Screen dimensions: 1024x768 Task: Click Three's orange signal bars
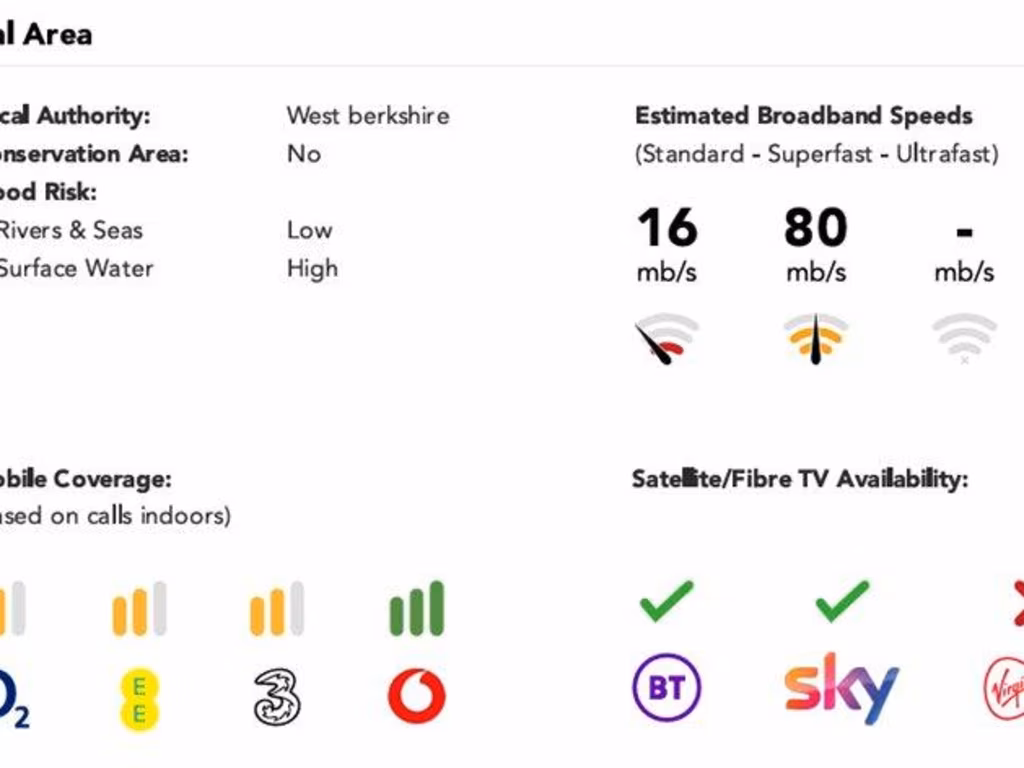click(277, 610)
